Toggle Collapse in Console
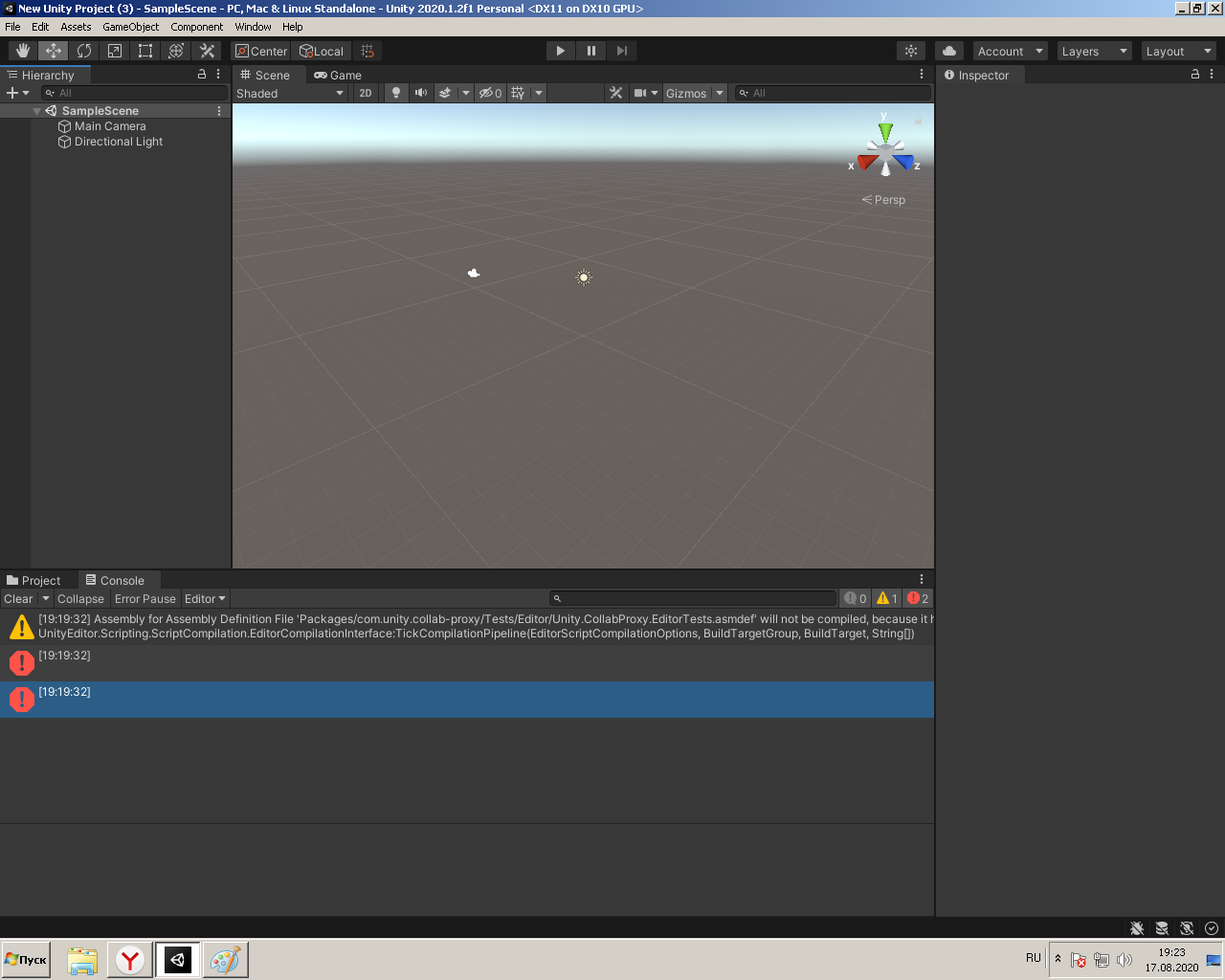1225x980 pixels. pos(80,598)
